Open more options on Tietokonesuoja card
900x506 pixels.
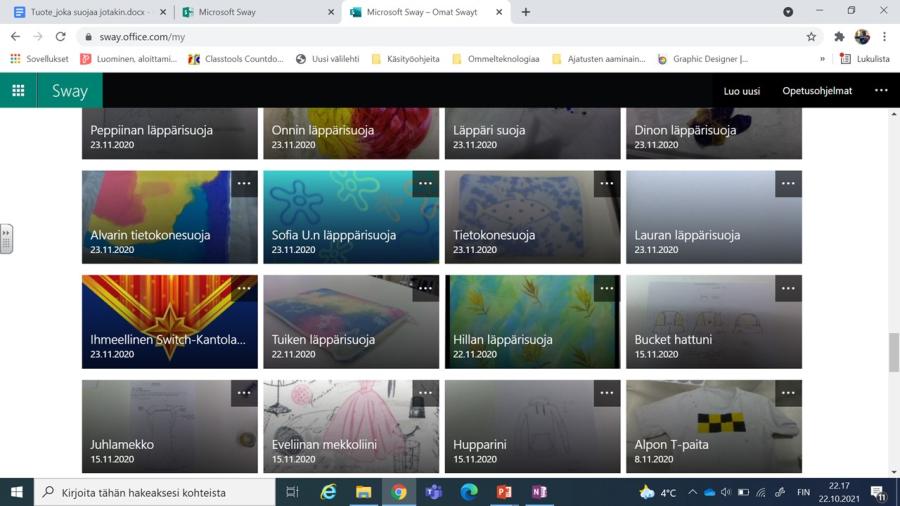point(607,184)
